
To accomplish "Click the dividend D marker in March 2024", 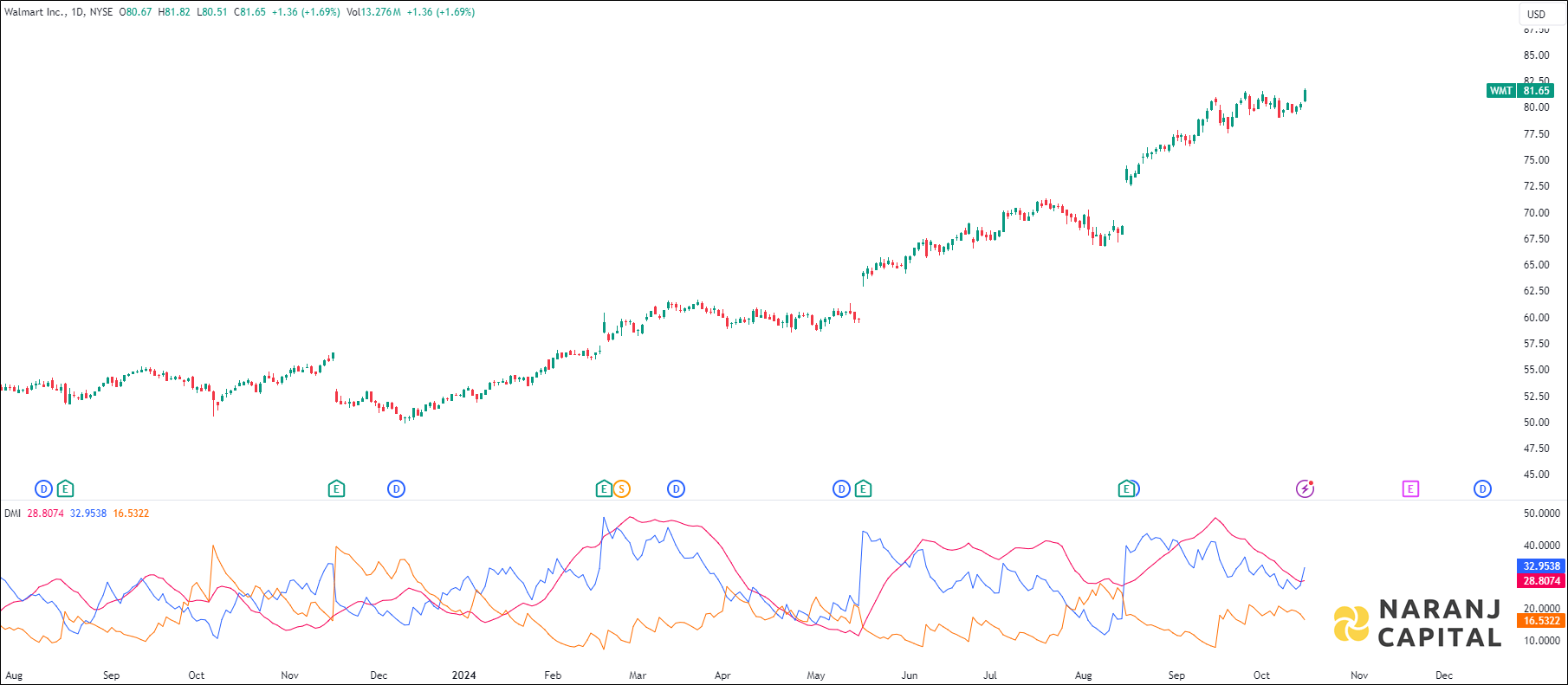I will coord(676,489).
